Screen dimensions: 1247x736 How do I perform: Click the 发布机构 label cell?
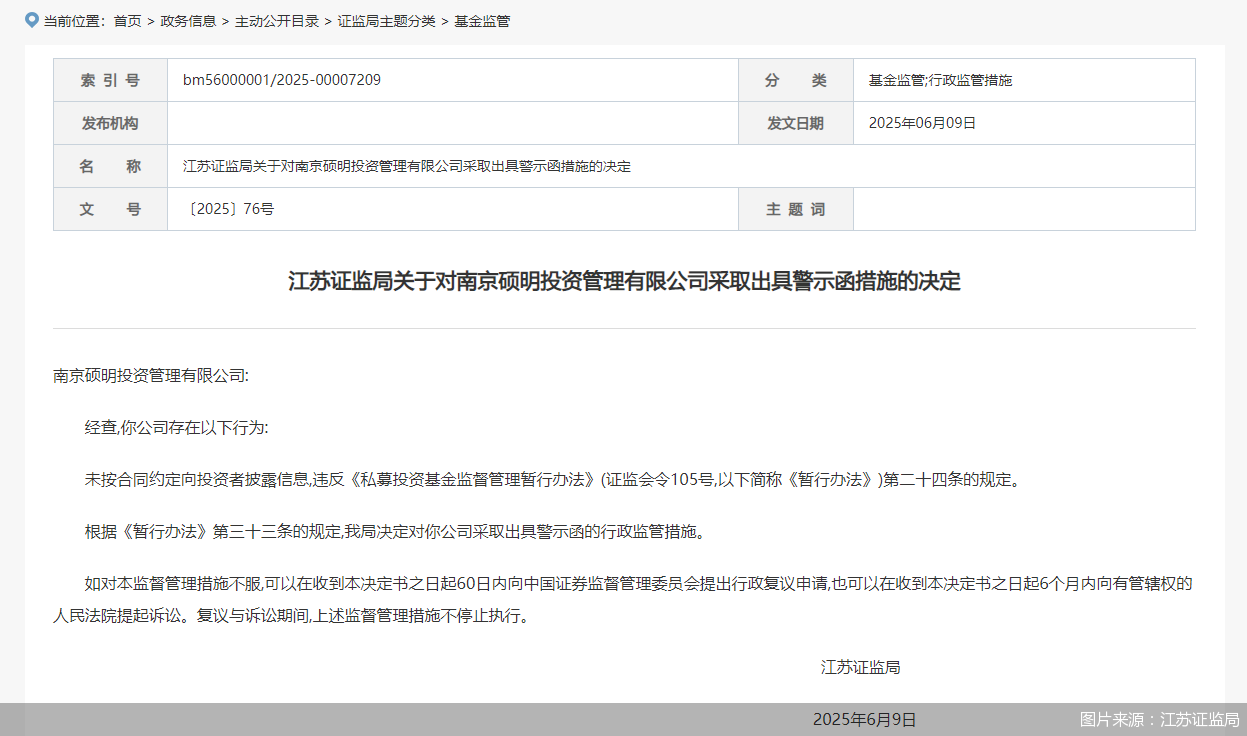pyautogui.click(x=110, y=123)
